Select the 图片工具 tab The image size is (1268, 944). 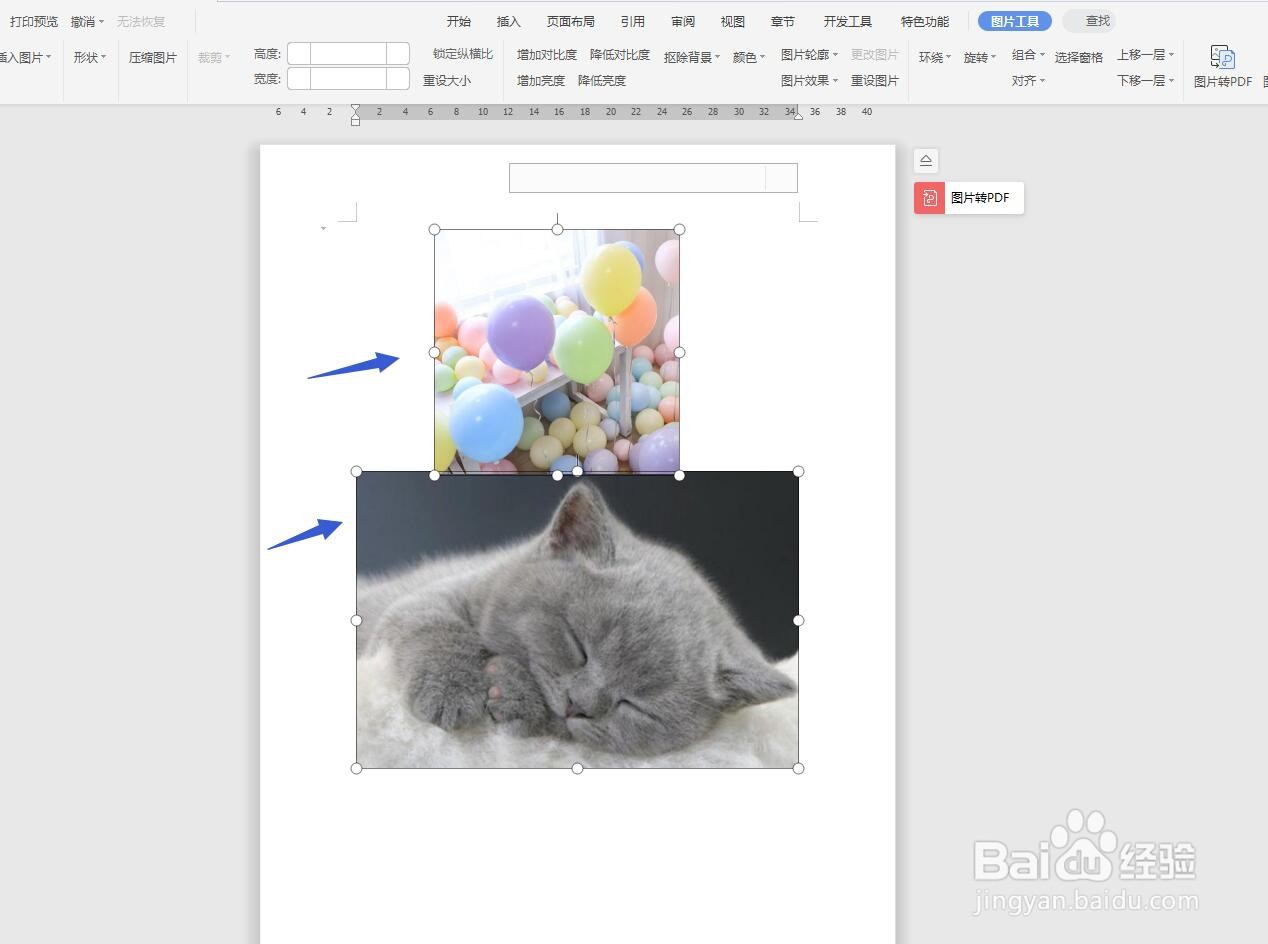(1015, 21)
